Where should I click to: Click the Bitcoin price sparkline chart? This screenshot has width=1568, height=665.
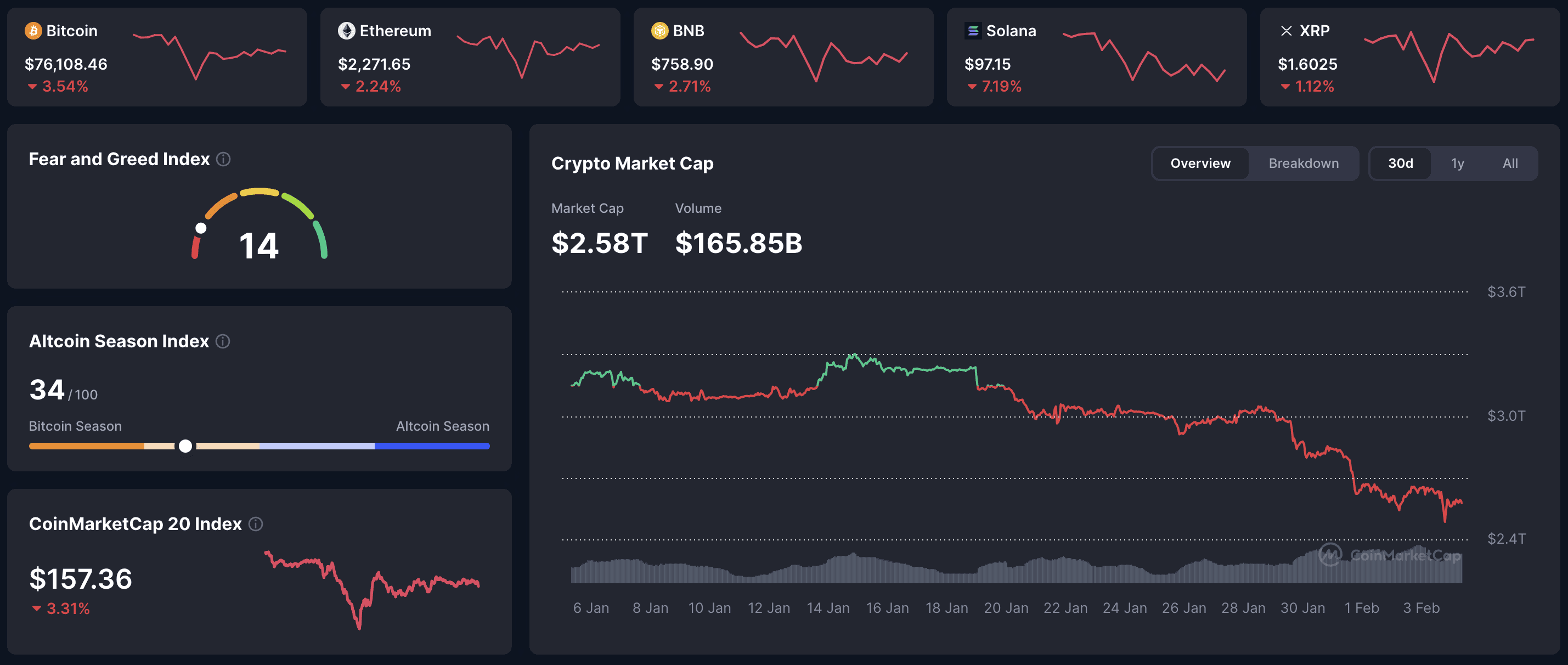210,55
